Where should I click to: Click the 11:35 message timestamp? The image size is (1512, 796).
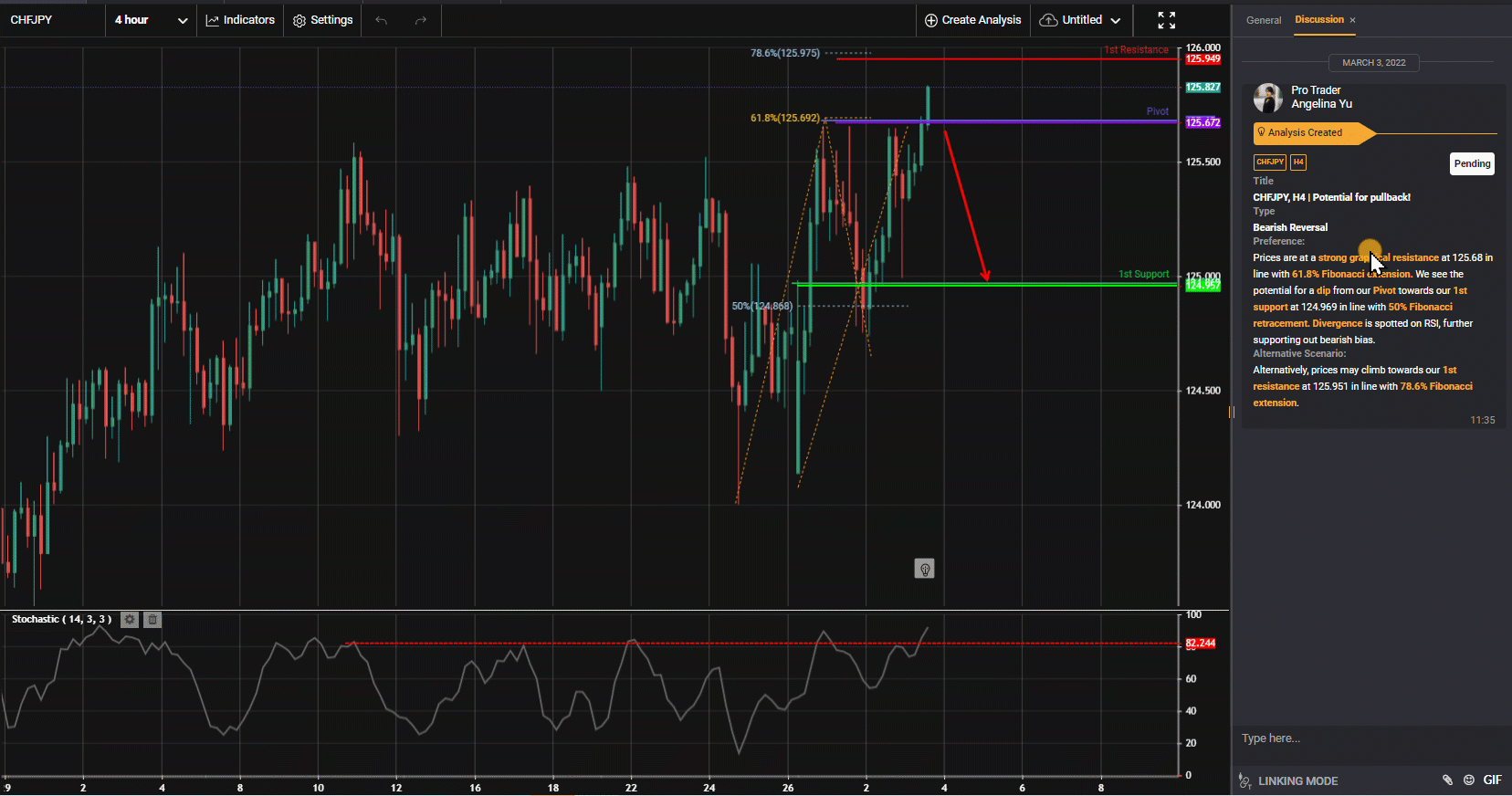(1482, 421)
